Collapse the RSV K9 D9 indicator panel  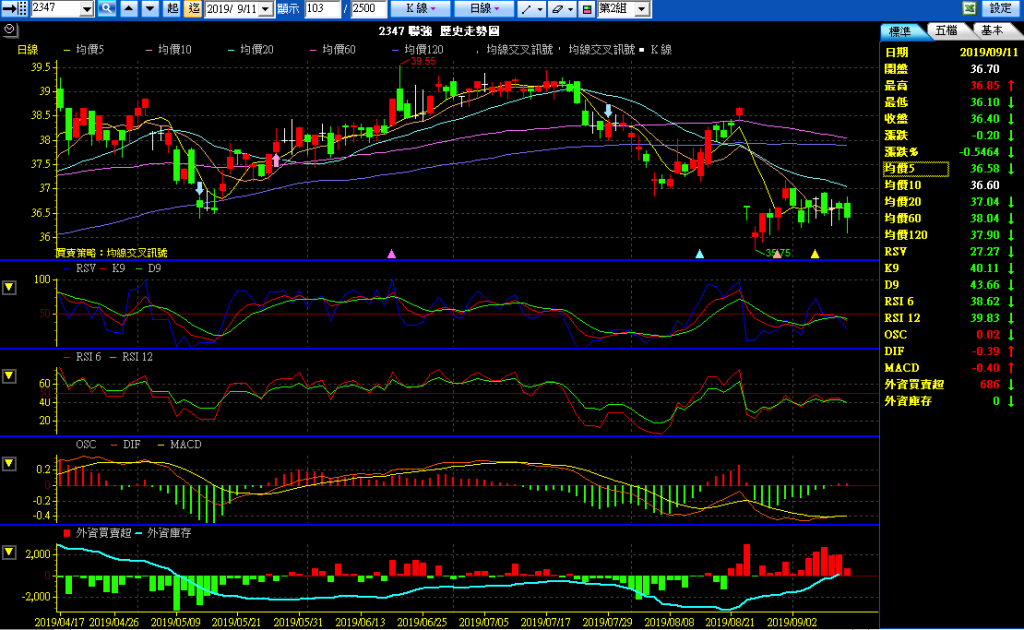coord(9,288)
